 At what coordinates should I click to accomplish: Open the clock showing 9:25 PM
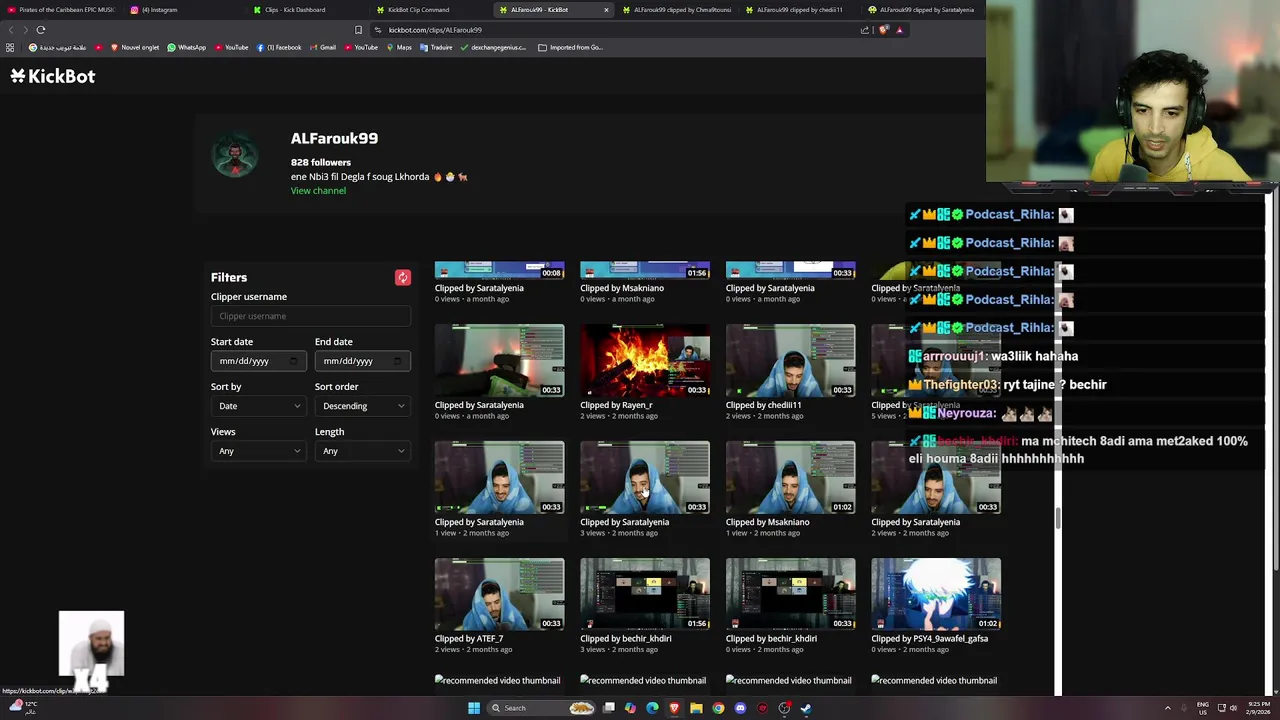click(1259, 708)
